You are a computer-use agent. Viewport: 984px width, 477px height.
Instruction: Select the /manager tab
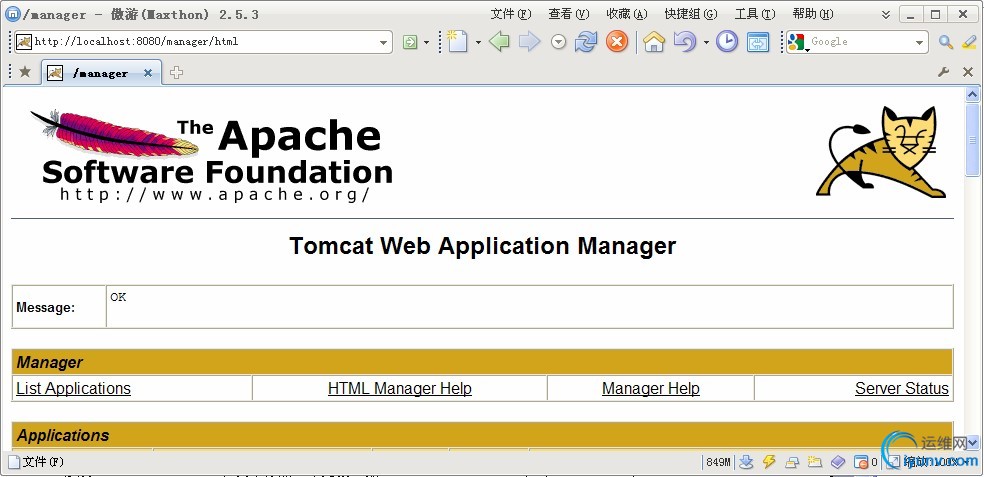pos(101,73)
